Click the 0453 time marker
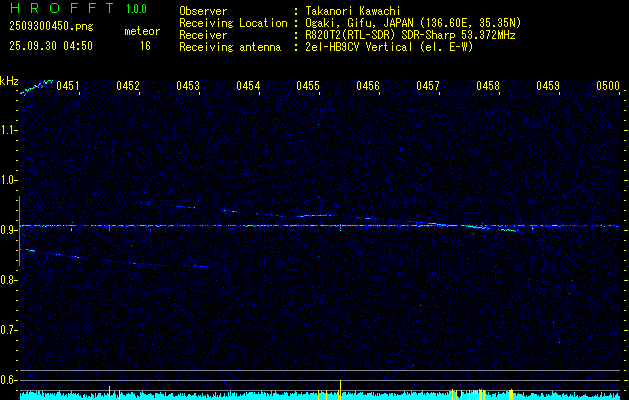This screenshot has width=629, height=400. pos(188,87)
